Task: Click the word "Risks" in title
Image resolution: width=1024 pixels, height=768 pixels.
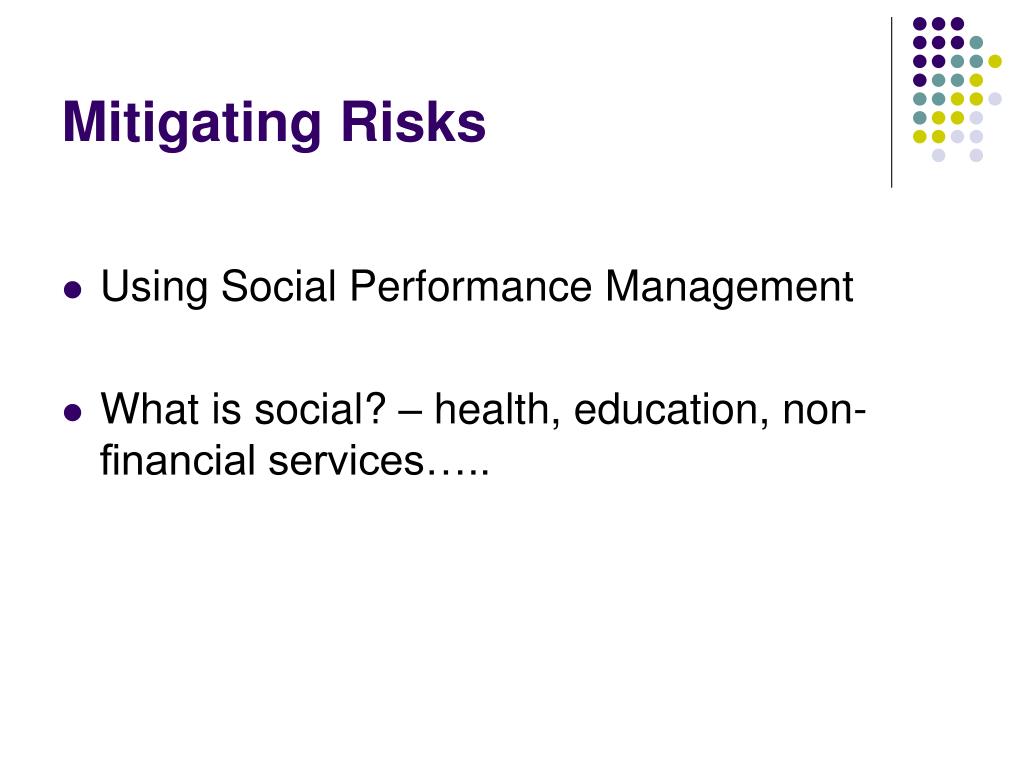Action: [x=413, y=121]
